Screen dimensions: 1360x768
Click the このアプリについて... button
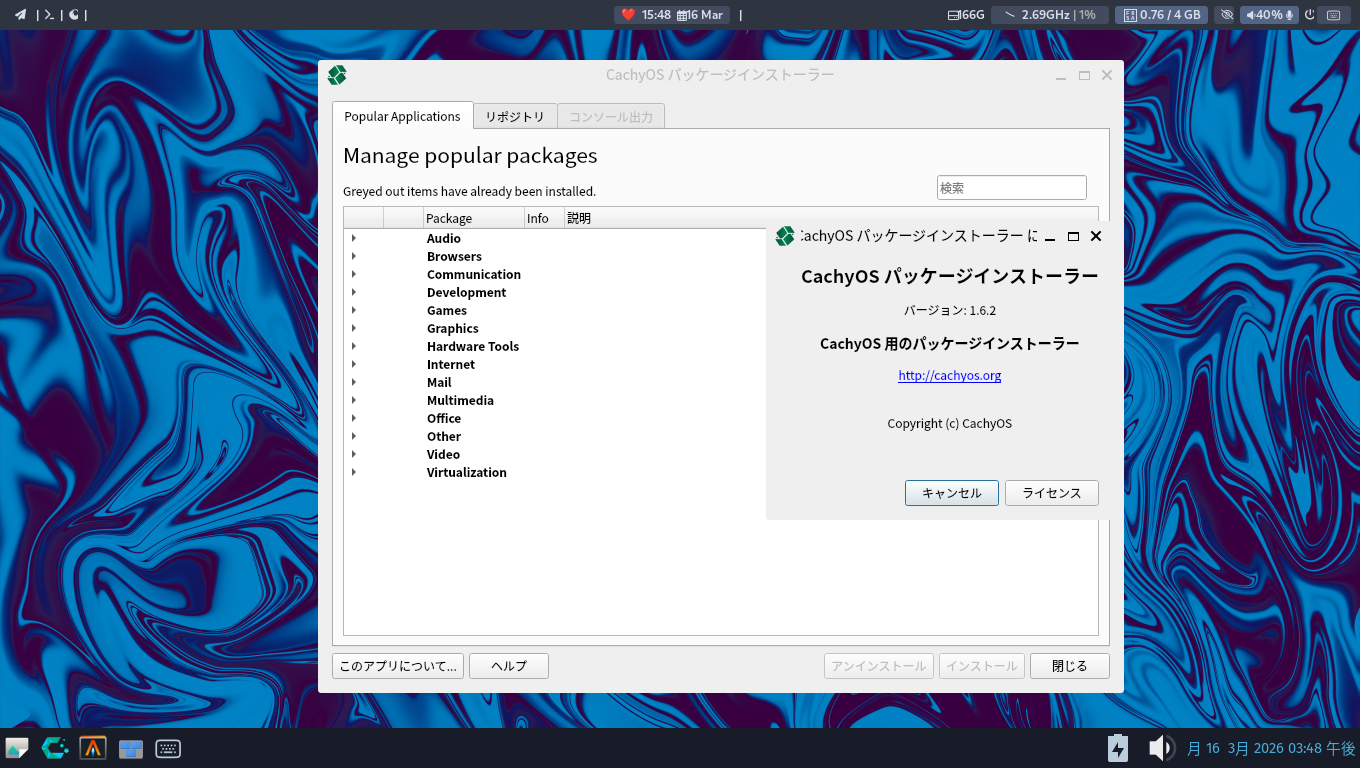click(398, 666)
